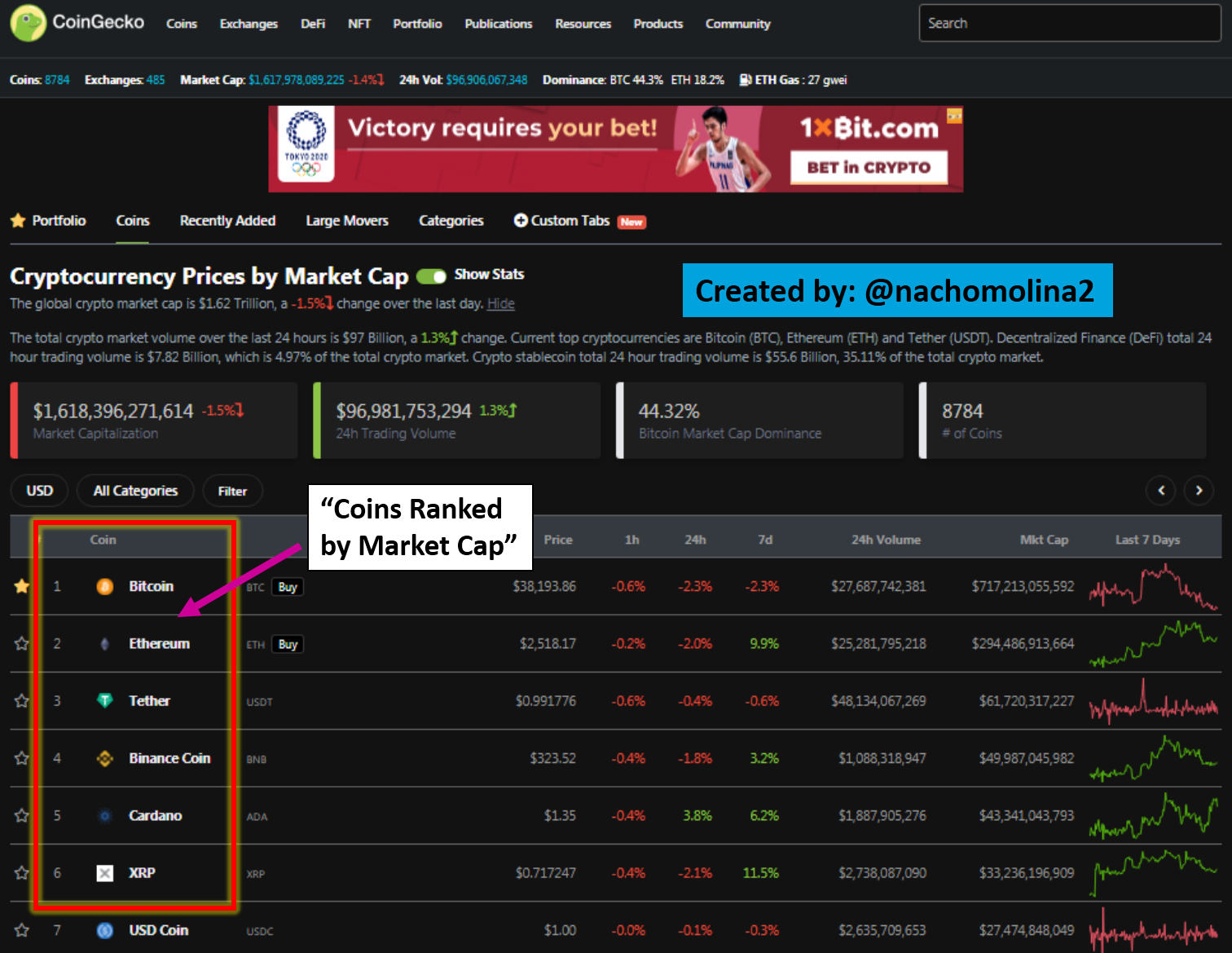Open the USD Coin name link
This screenshot has height=953, width=1232.
(x=159, y=930)
